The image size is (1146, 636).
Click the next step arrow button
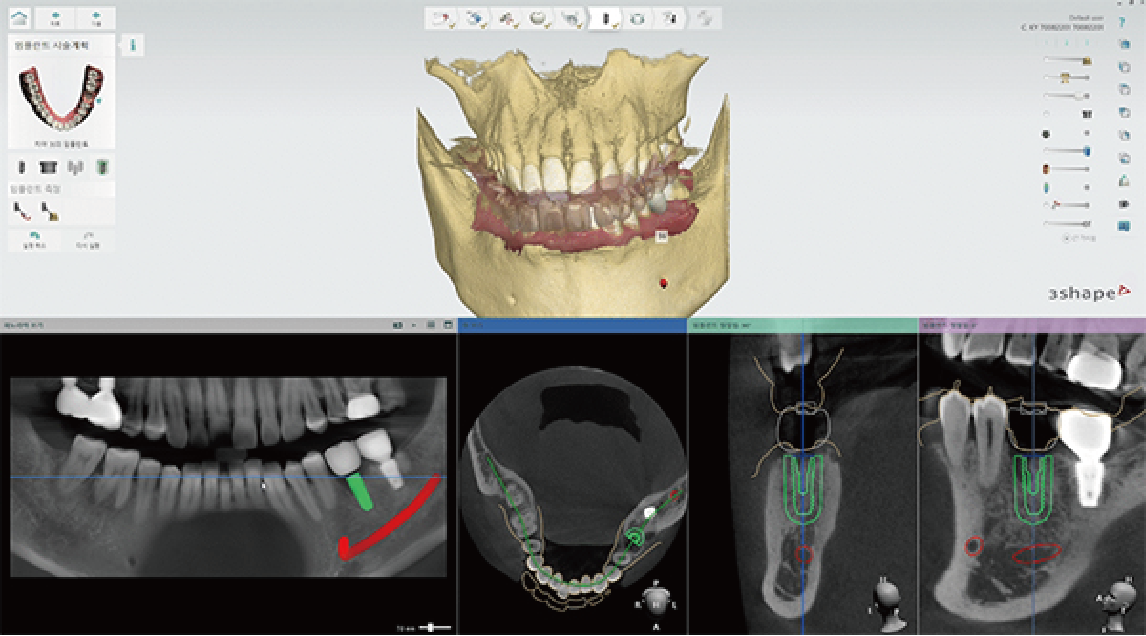coord(96,18)
